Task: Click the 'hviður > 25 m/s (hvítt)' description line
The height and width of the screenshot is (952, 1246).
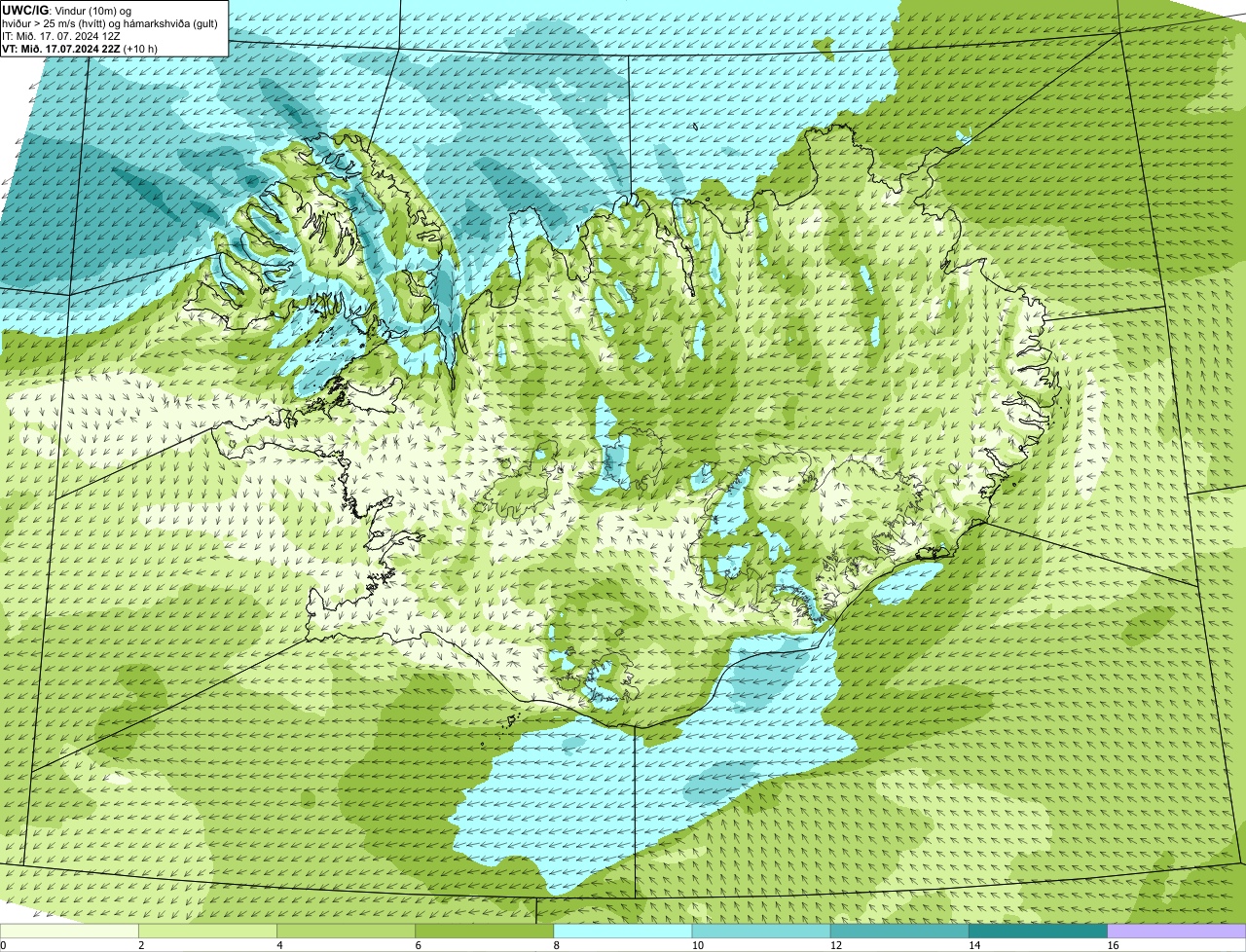Action: pyautogui.click(x=111, y=22)
